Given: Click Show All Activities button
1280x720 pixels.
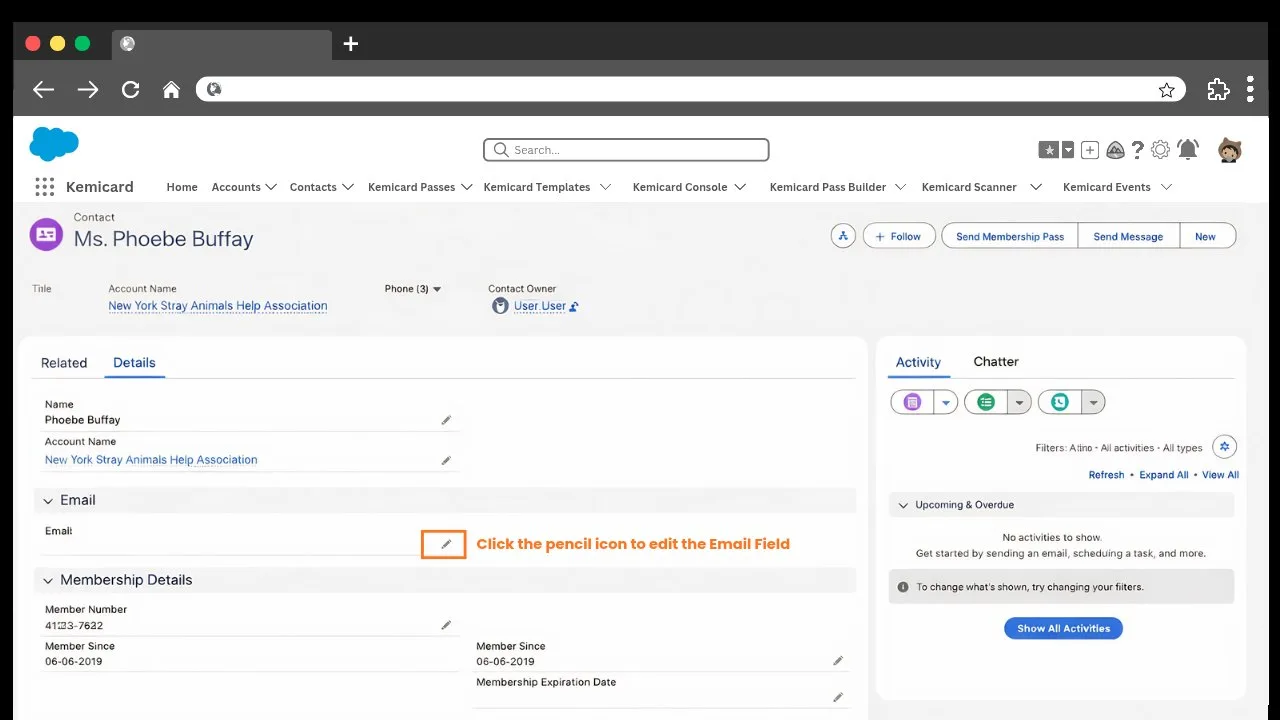Looking at the screenshot, I should tap(1064, 628).
